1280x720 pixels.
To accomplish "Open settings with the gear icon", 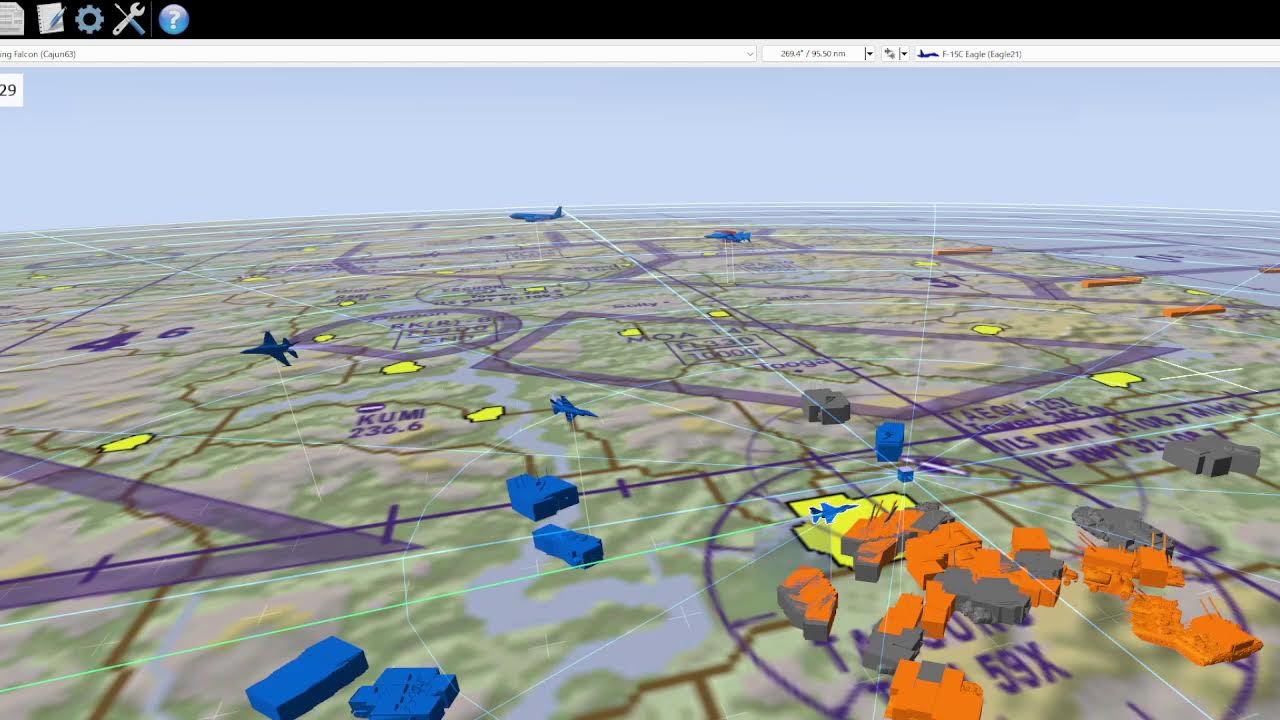I will coord(90,19).
